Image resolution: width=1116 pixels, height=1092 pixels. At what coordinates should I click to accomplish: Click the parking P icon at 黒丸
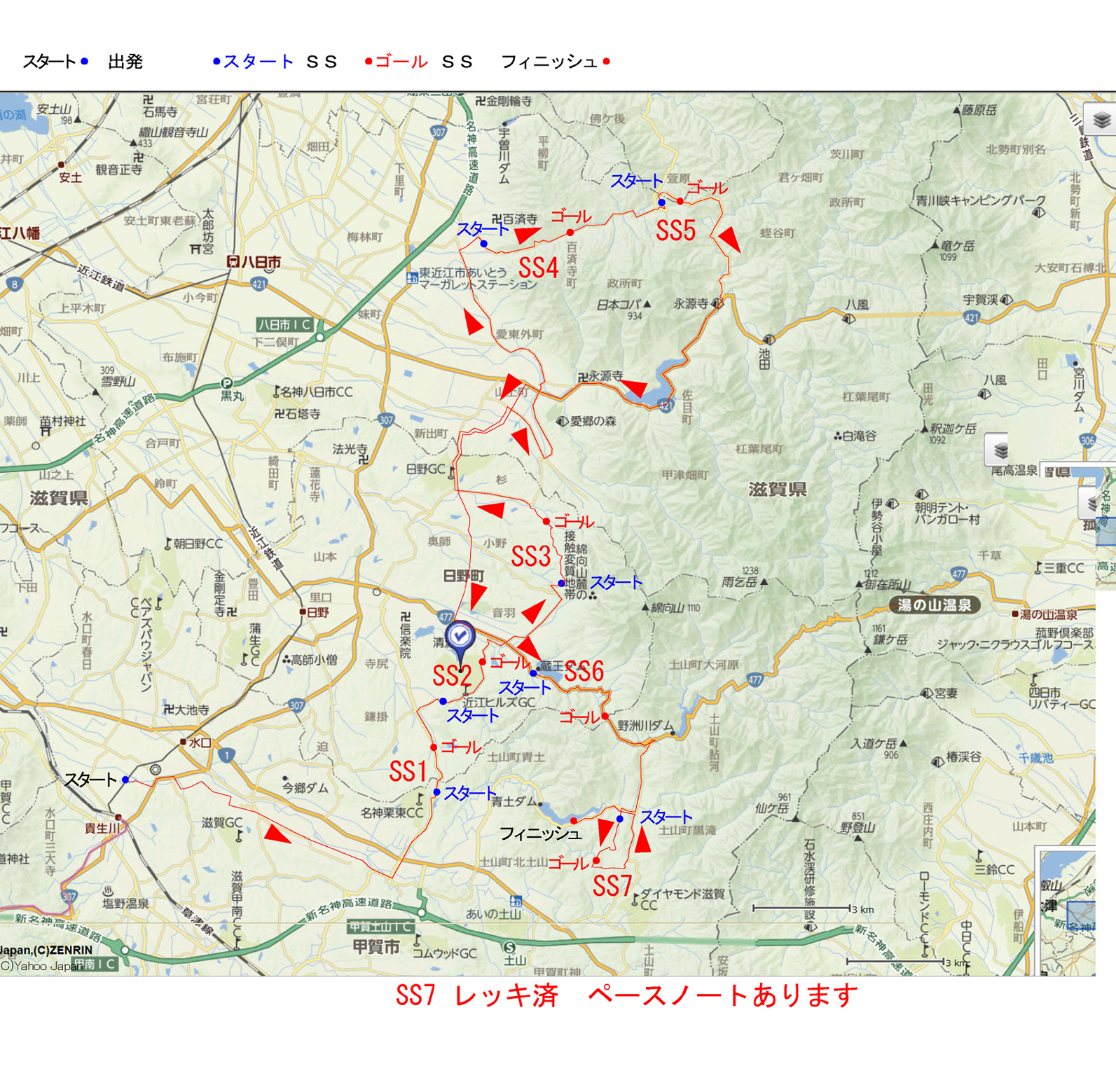click(x=226, y=383)
